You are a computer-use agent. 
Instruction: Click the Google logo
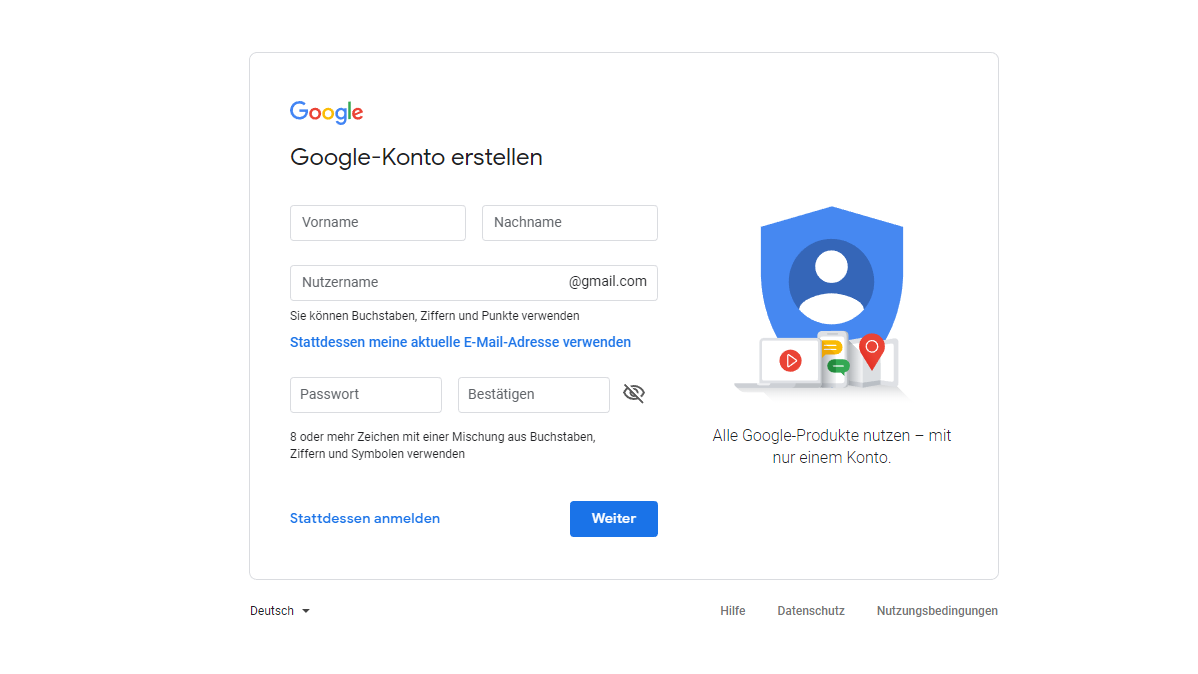click(x=326, y=112)
